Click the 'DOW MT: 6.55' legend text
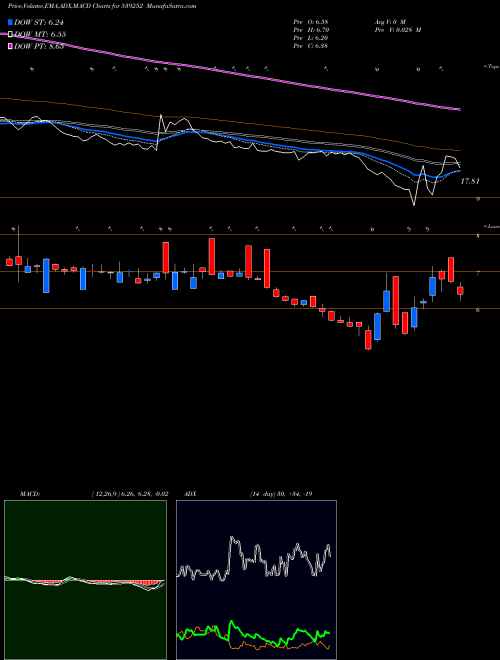This screenshot has width=500, height=660. tap(40, 34)
